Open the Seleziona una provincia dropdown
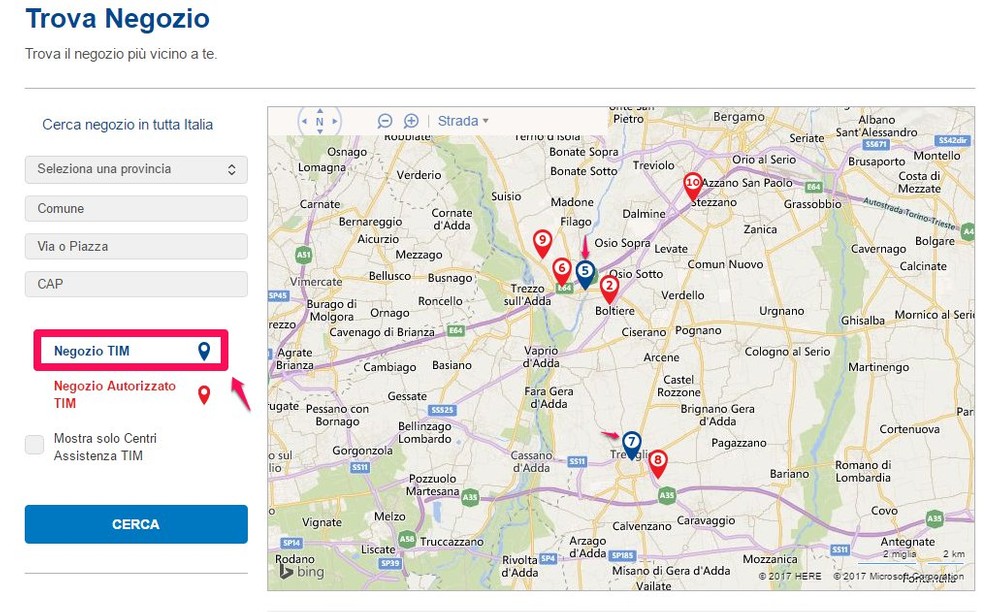 click(136, 169)
